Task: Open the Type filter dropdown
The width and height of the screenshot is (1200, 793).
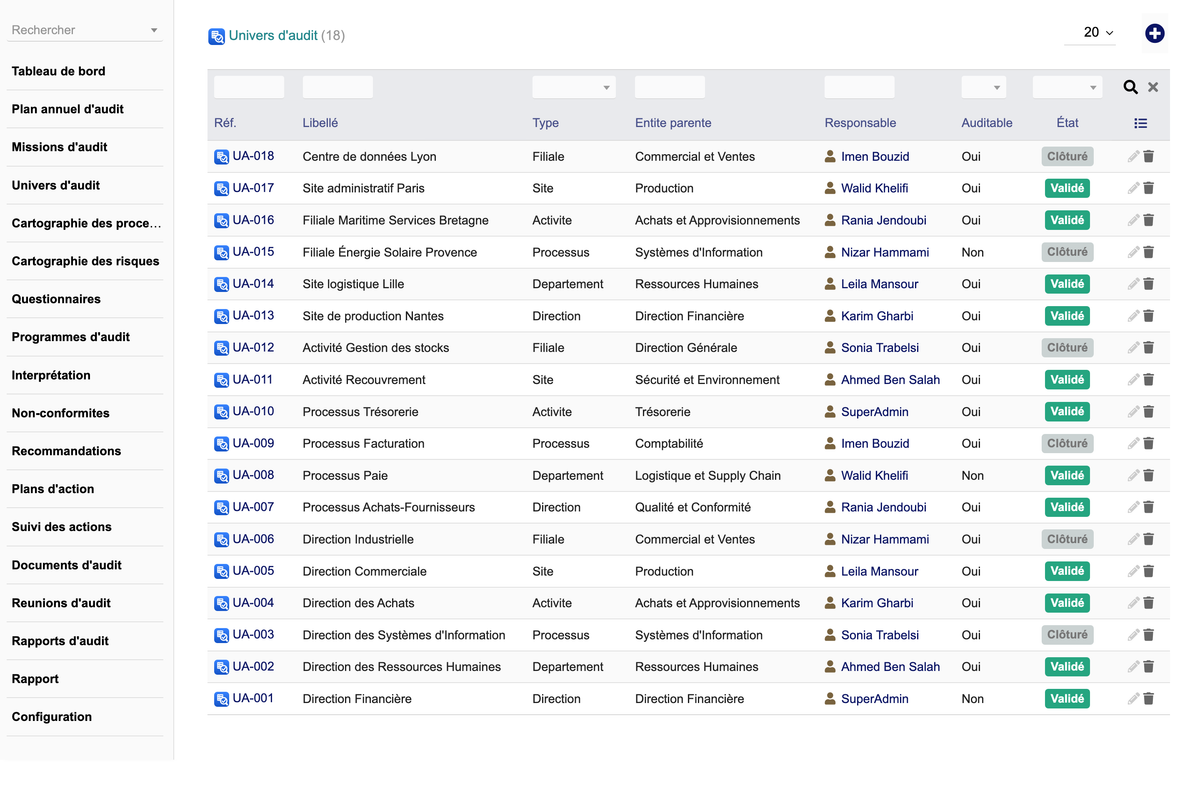Action: (x=574, y=87)
